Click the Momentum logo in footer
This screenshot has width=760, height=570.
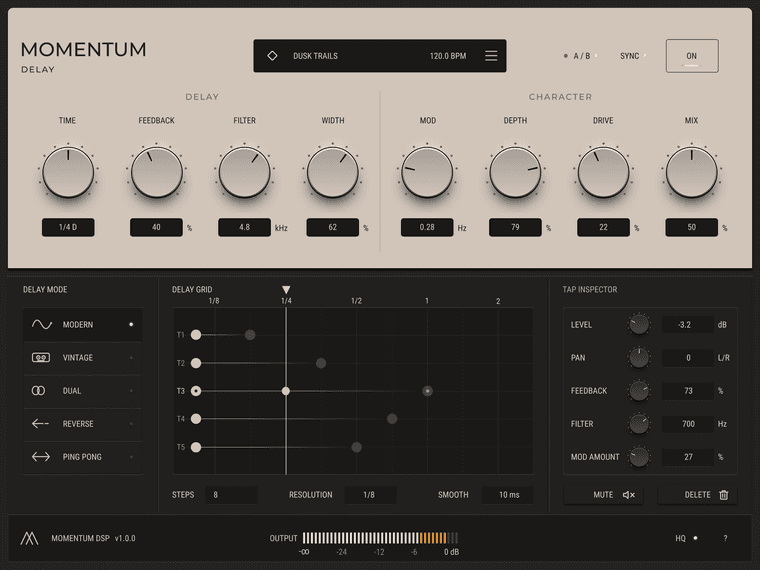(29, 538)
